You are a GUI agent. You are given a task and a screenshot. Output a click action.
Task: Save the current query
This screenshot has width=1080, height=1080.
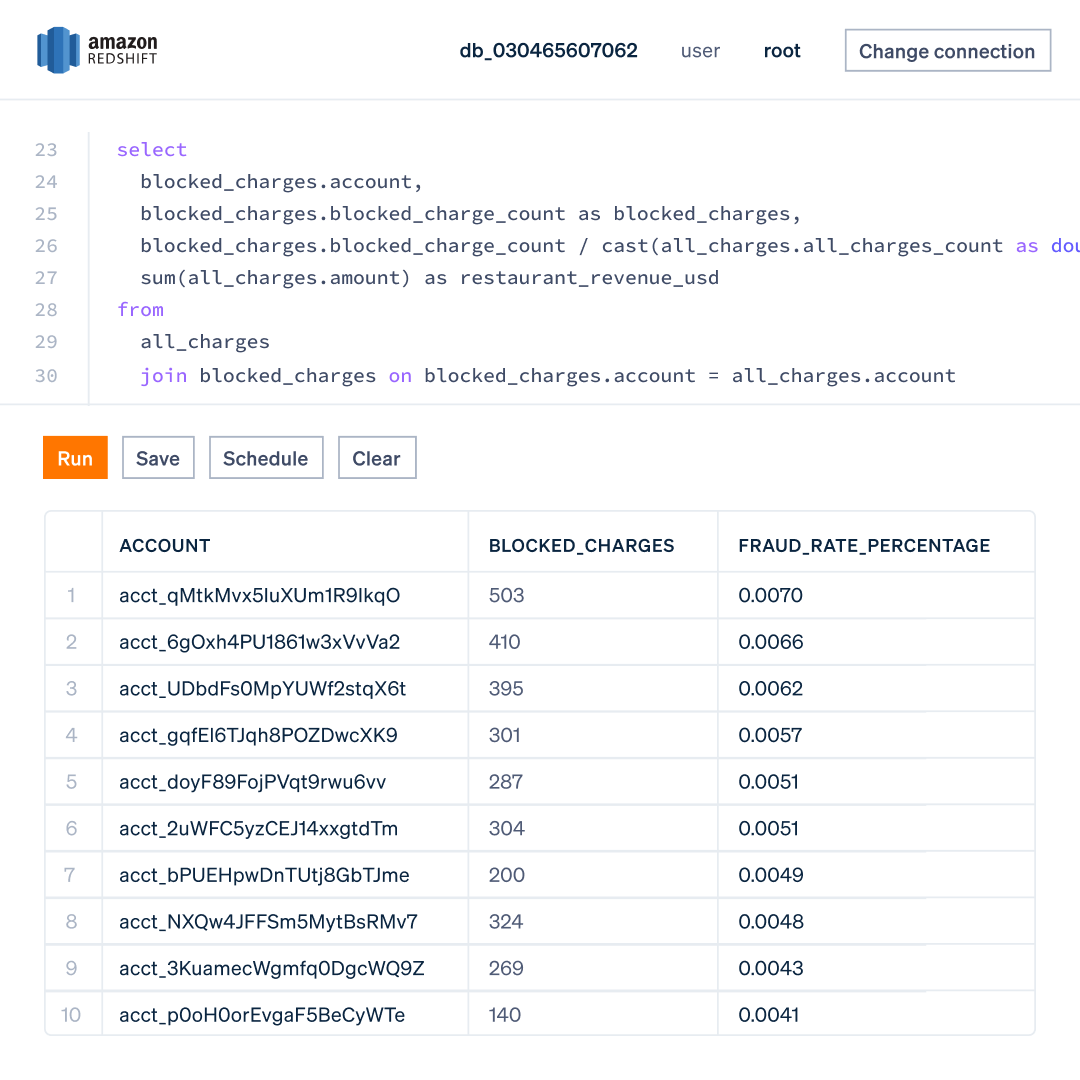tap(158, 457)
